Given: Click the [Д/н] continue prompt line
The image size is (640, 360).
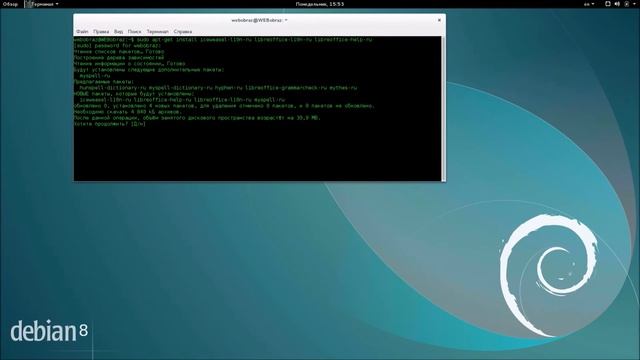Looking at the screenshot, I should (x=109, y=124).
